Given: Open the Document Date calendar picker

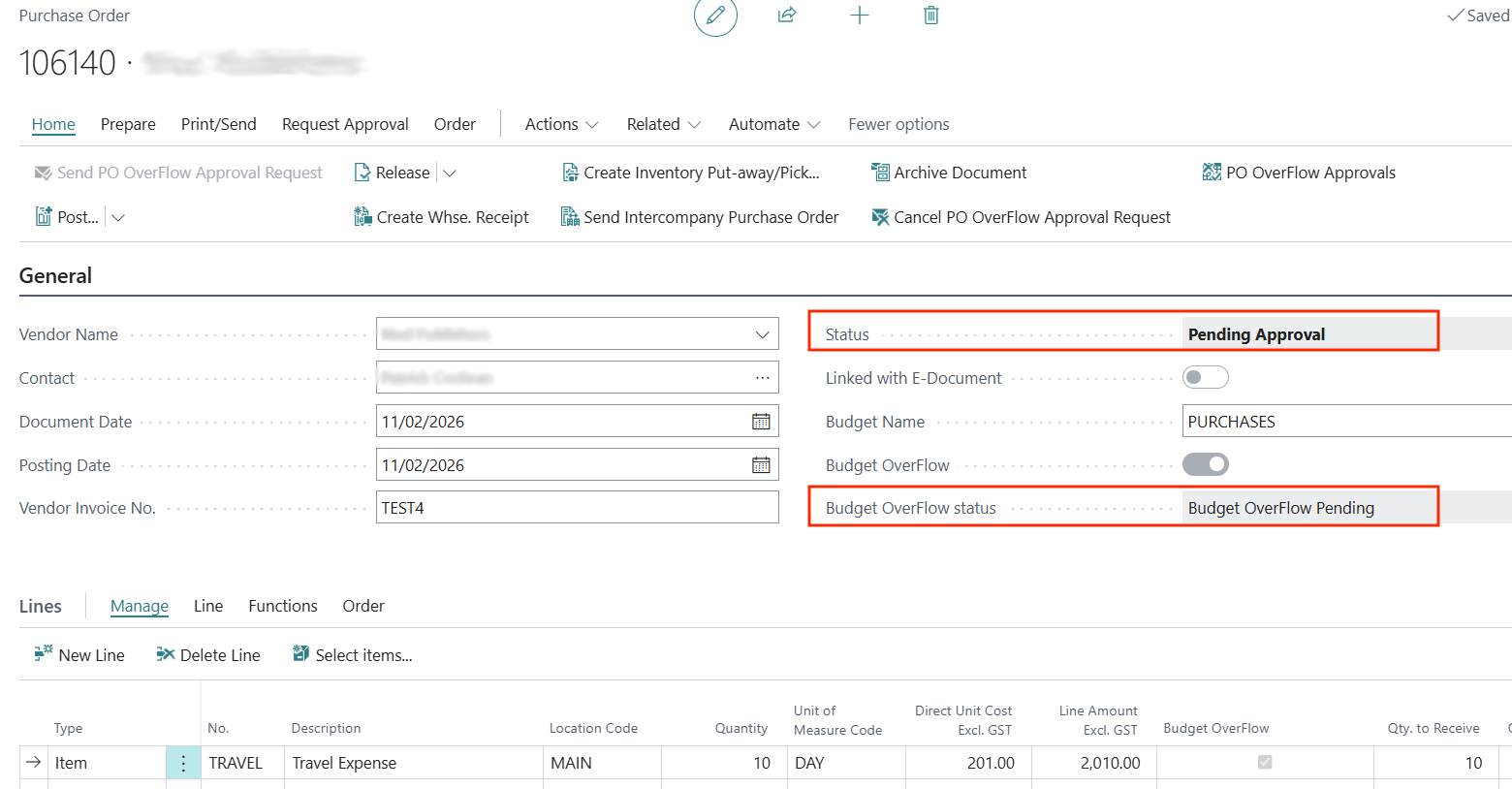Looking at the screenshot, I should [761, 422].
